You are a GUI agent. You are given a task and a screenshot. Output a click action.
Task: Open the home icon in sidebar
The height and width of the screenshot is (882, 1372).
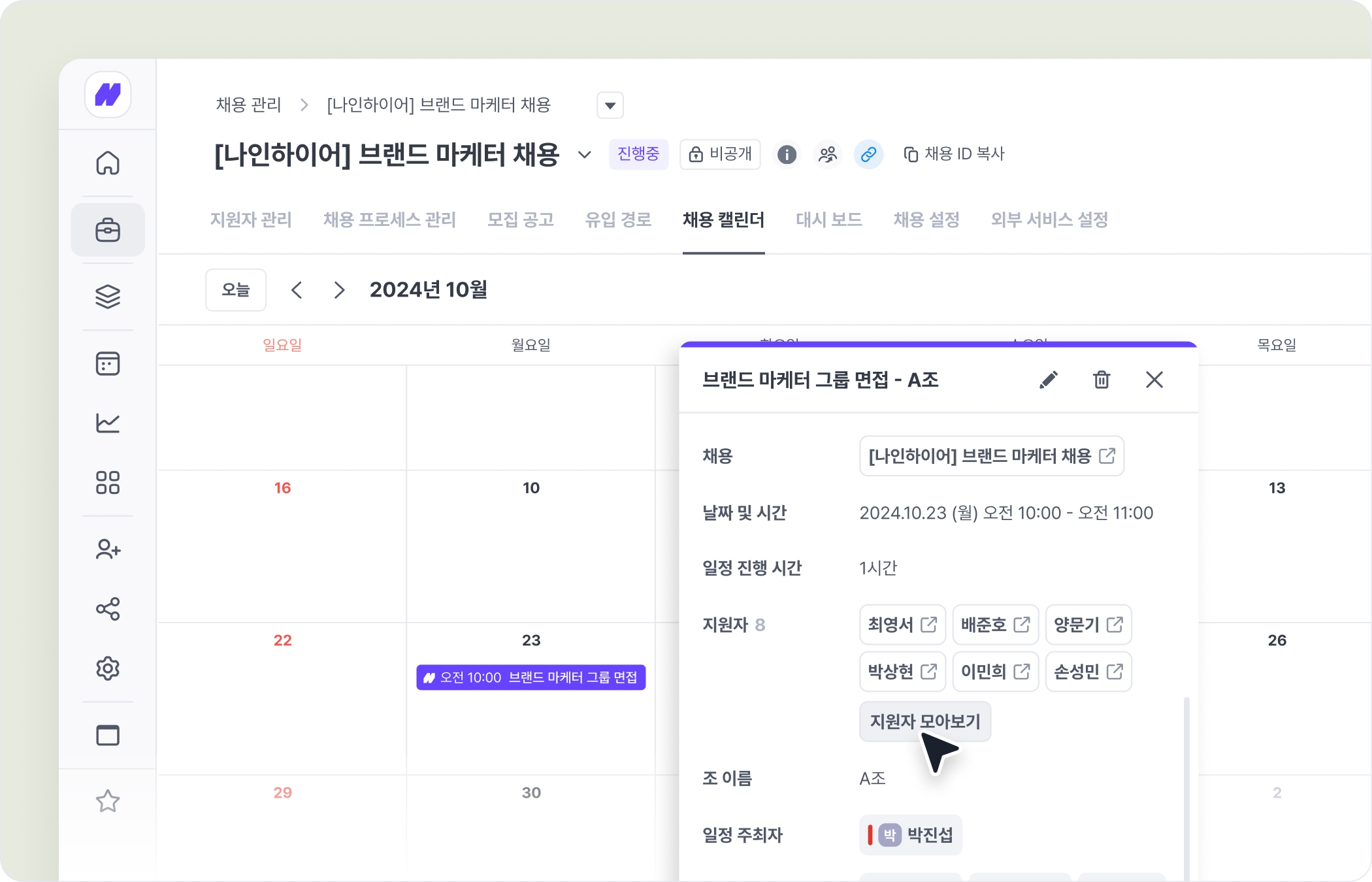tap(108, 163)
